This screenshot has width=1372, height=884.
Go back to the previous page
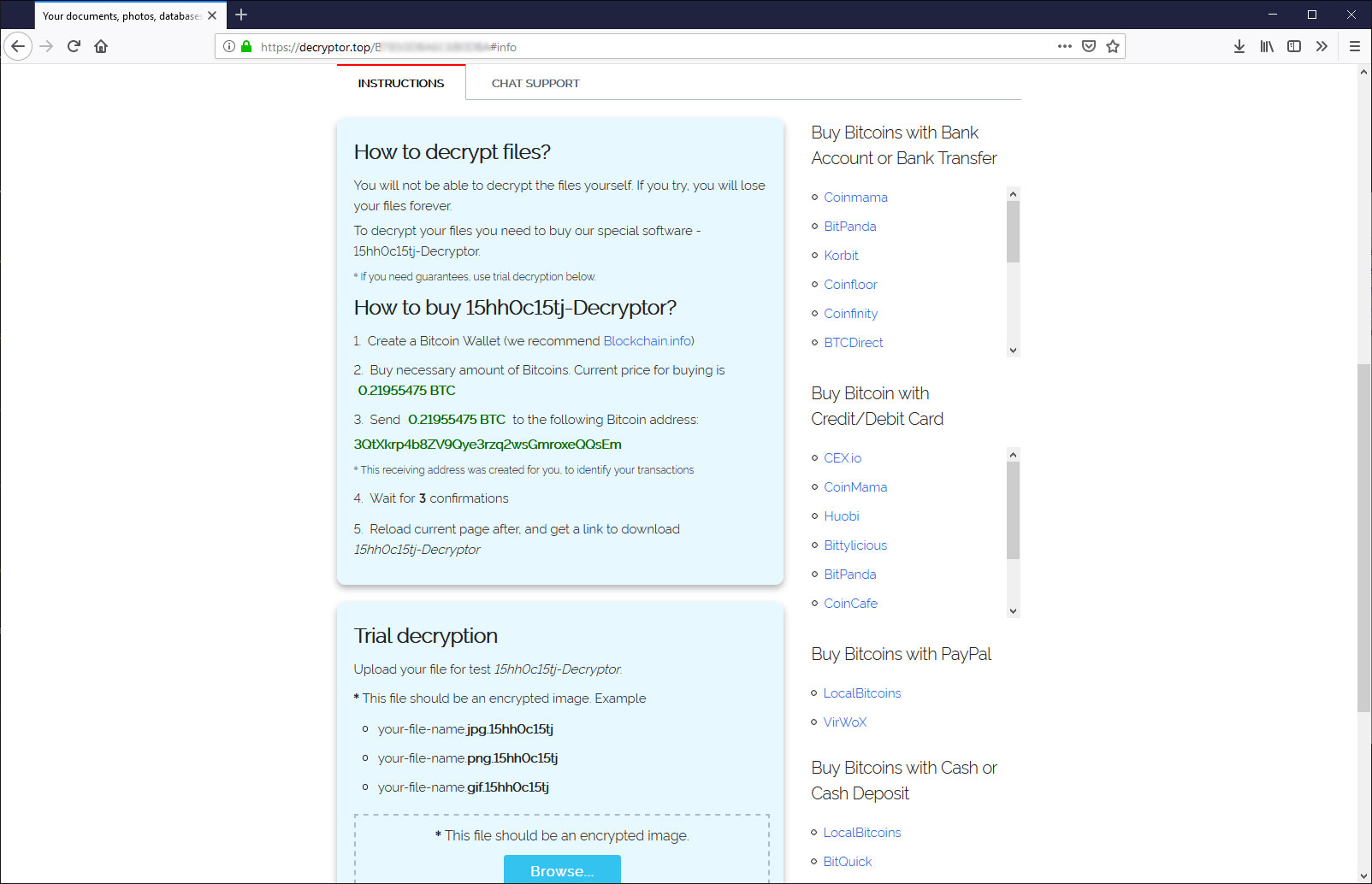pos(18,46)
